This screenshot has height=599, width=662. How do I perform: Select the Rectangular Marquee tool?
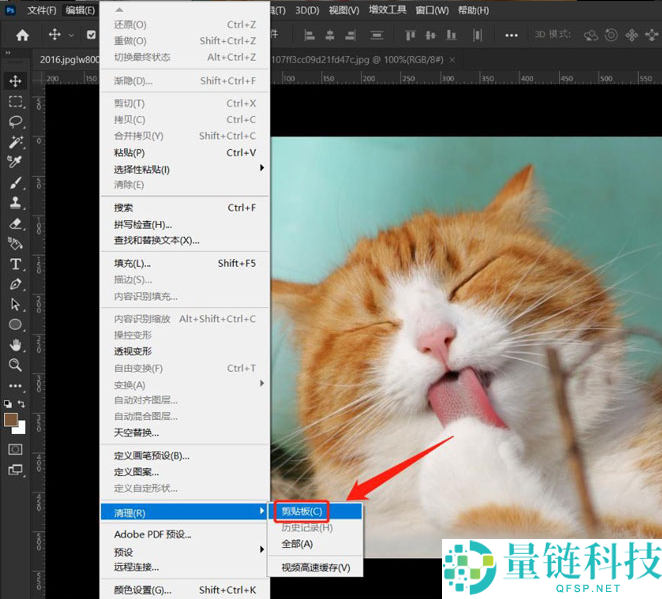pyautogui.click(x=15, y=102)
